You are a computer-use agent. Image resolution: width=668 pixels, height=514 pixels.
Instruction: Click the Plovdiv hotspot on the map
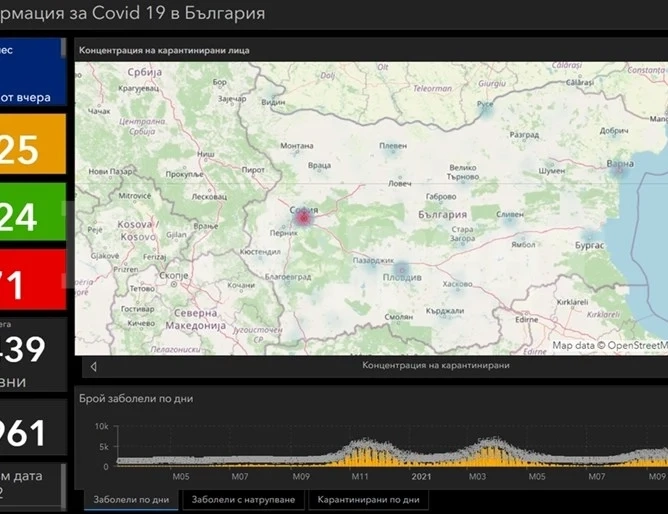(x=401, y=270)
